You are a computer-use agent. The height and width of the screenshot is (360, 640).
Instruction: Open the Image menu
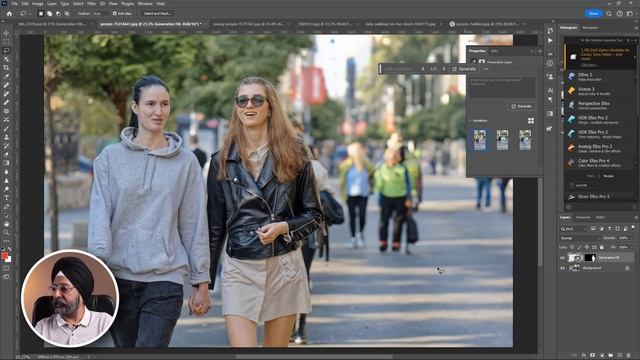pos(37,4)
